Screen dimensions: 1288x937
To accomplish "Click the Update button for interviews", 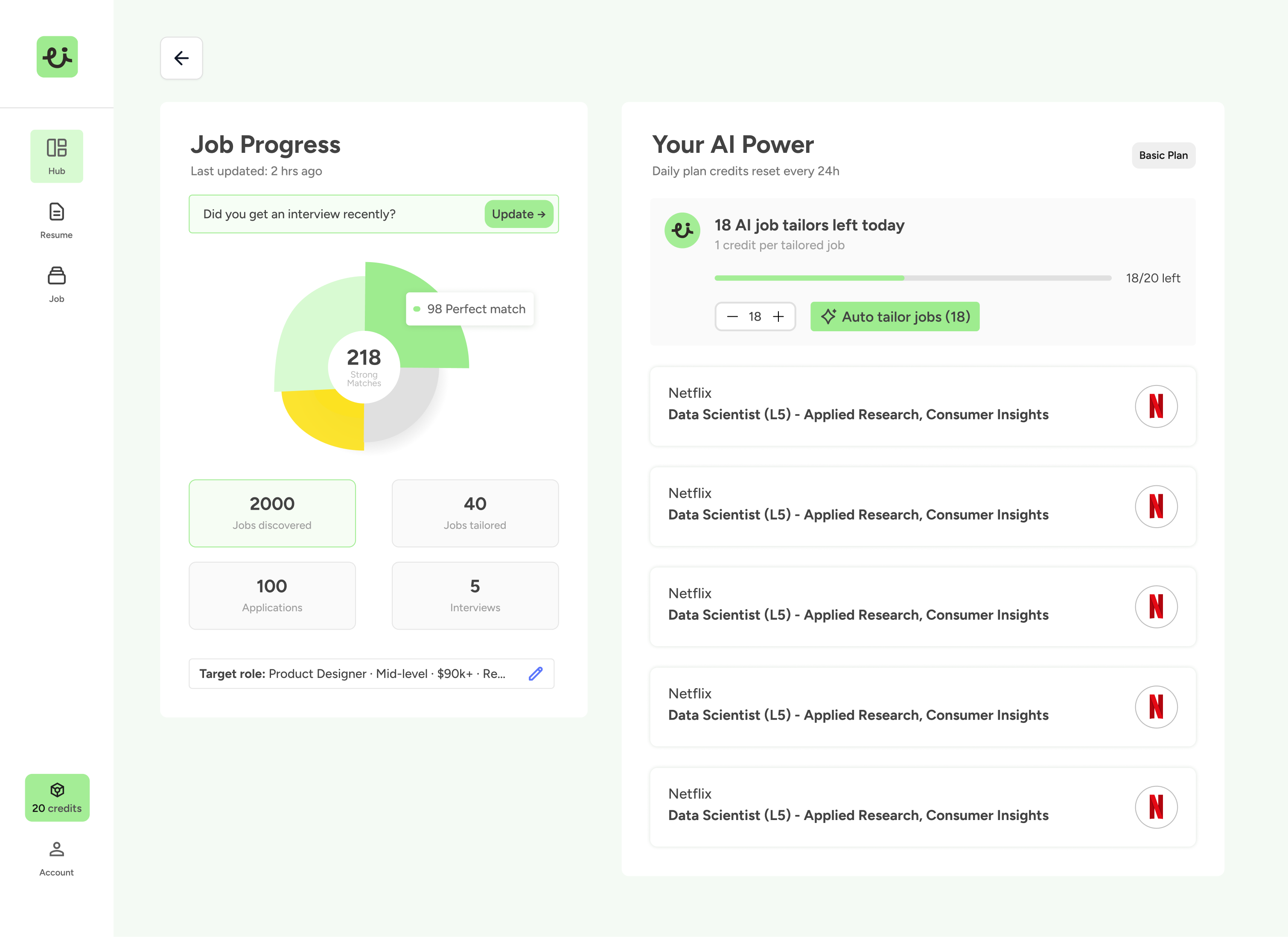I will (519, 214).
